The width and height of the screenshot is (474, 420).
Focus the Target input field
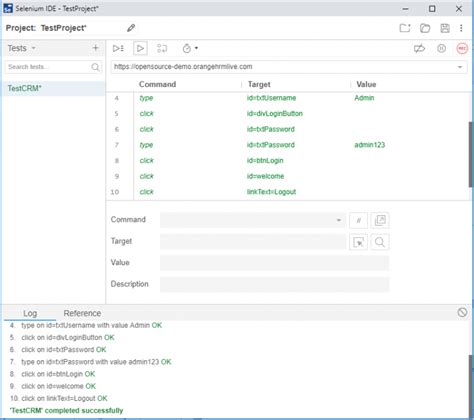click(x=253, y=242)
